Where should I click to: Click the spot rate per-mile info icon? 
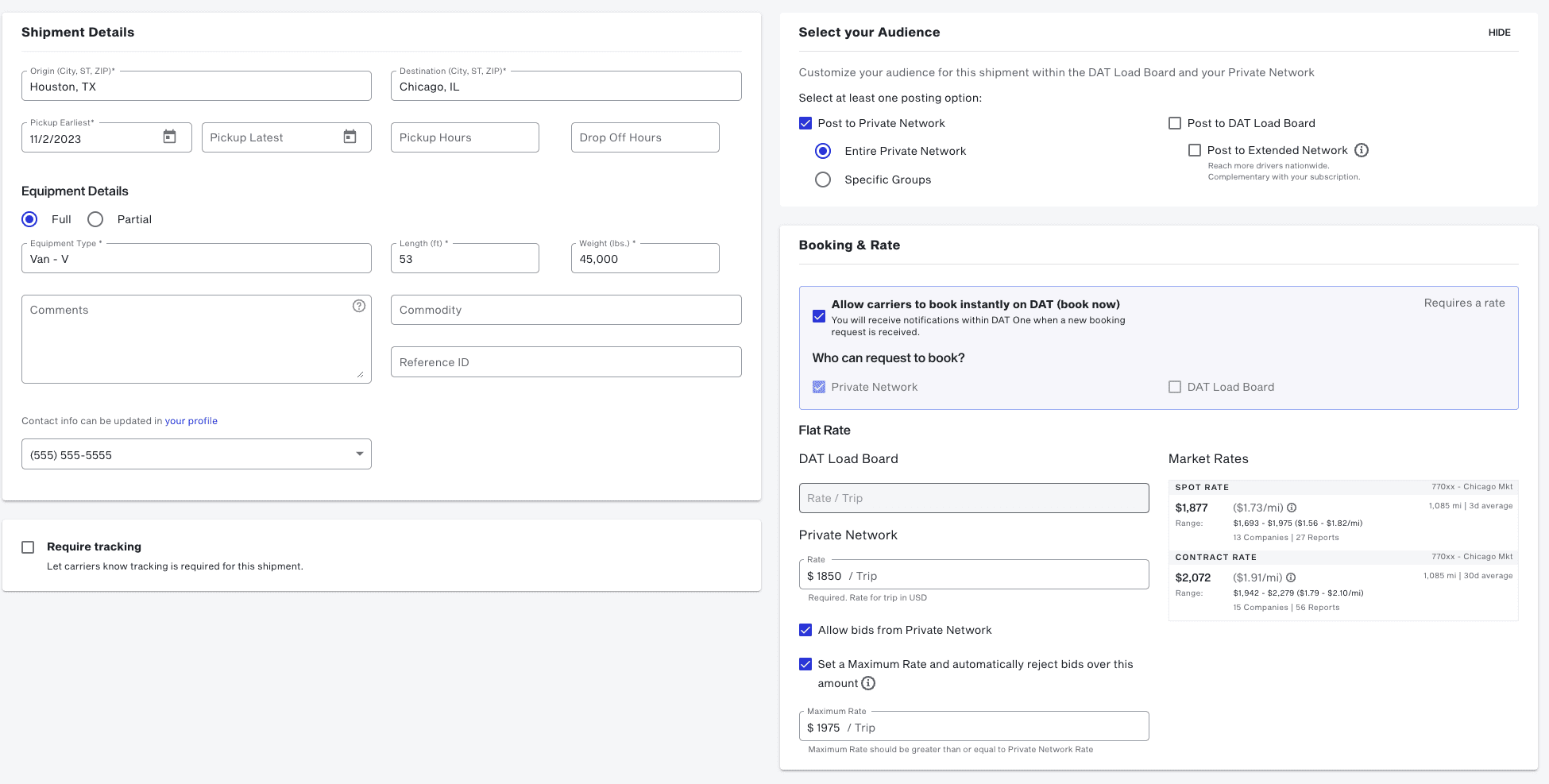pyautogui.click(x=1292, y=508)
